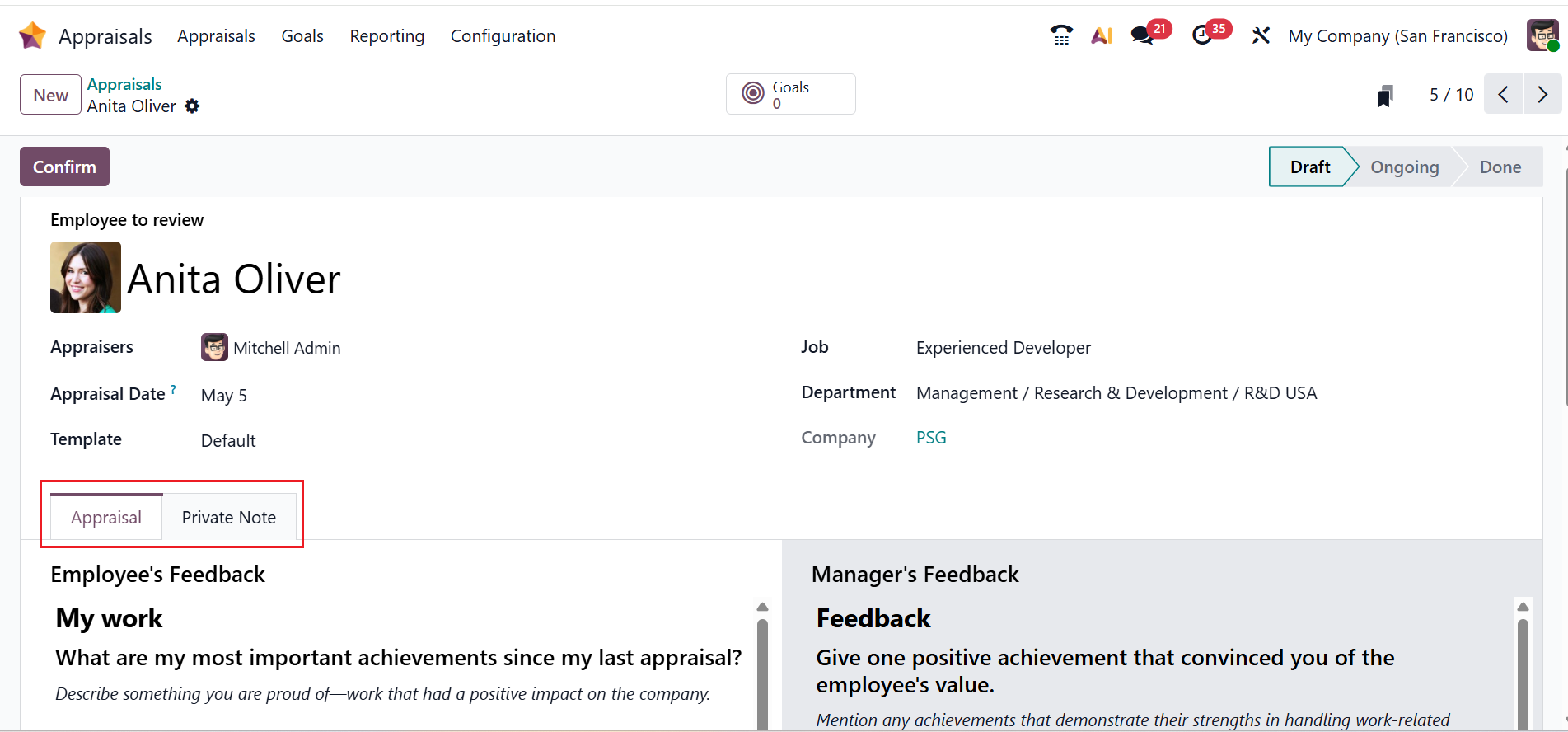Open the Reporting menu

point(386,36)
